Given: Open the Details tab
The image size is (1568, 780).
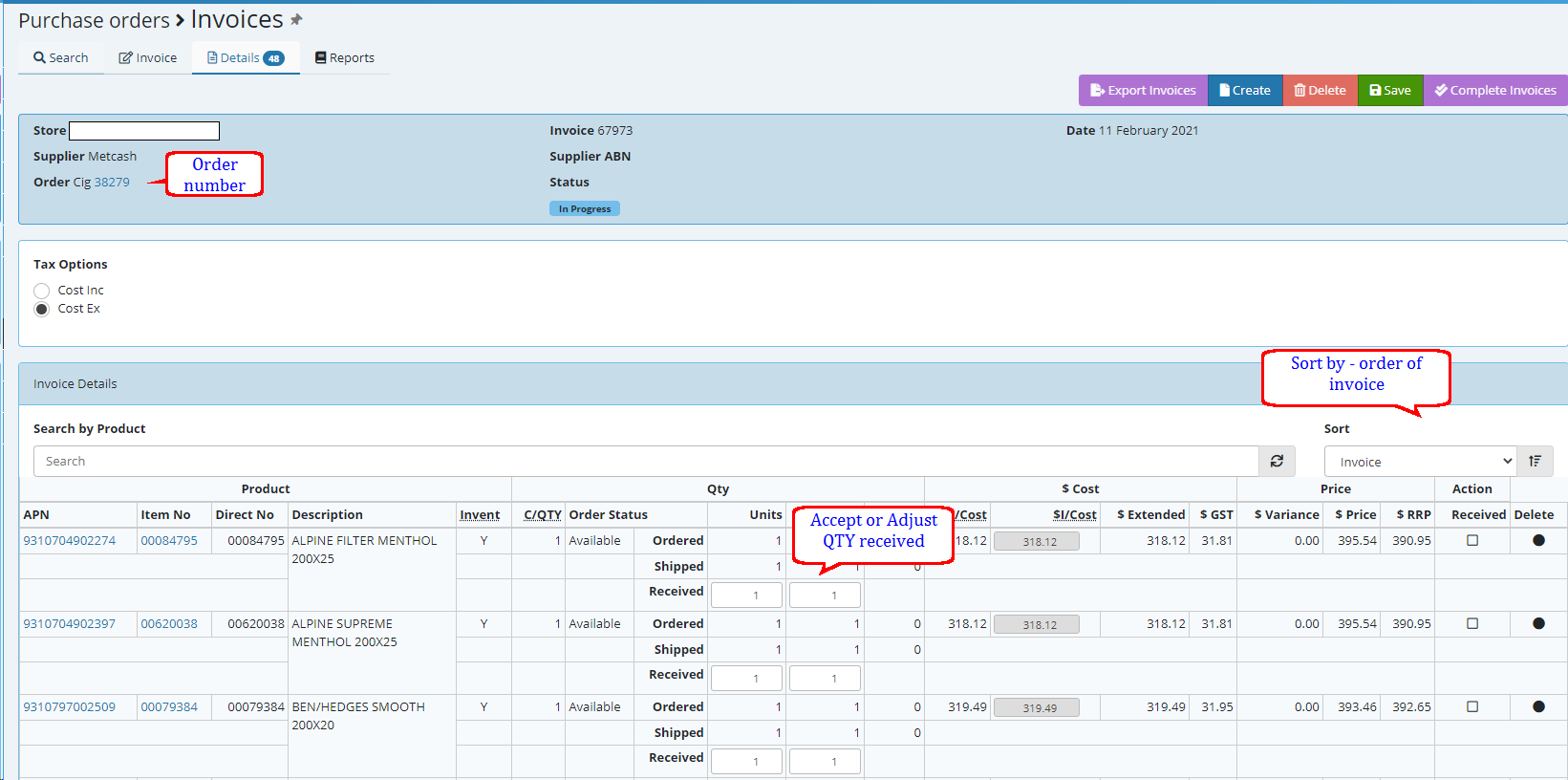Looking at the screenshot, I should pyautogui.click(x=246, y=57).
